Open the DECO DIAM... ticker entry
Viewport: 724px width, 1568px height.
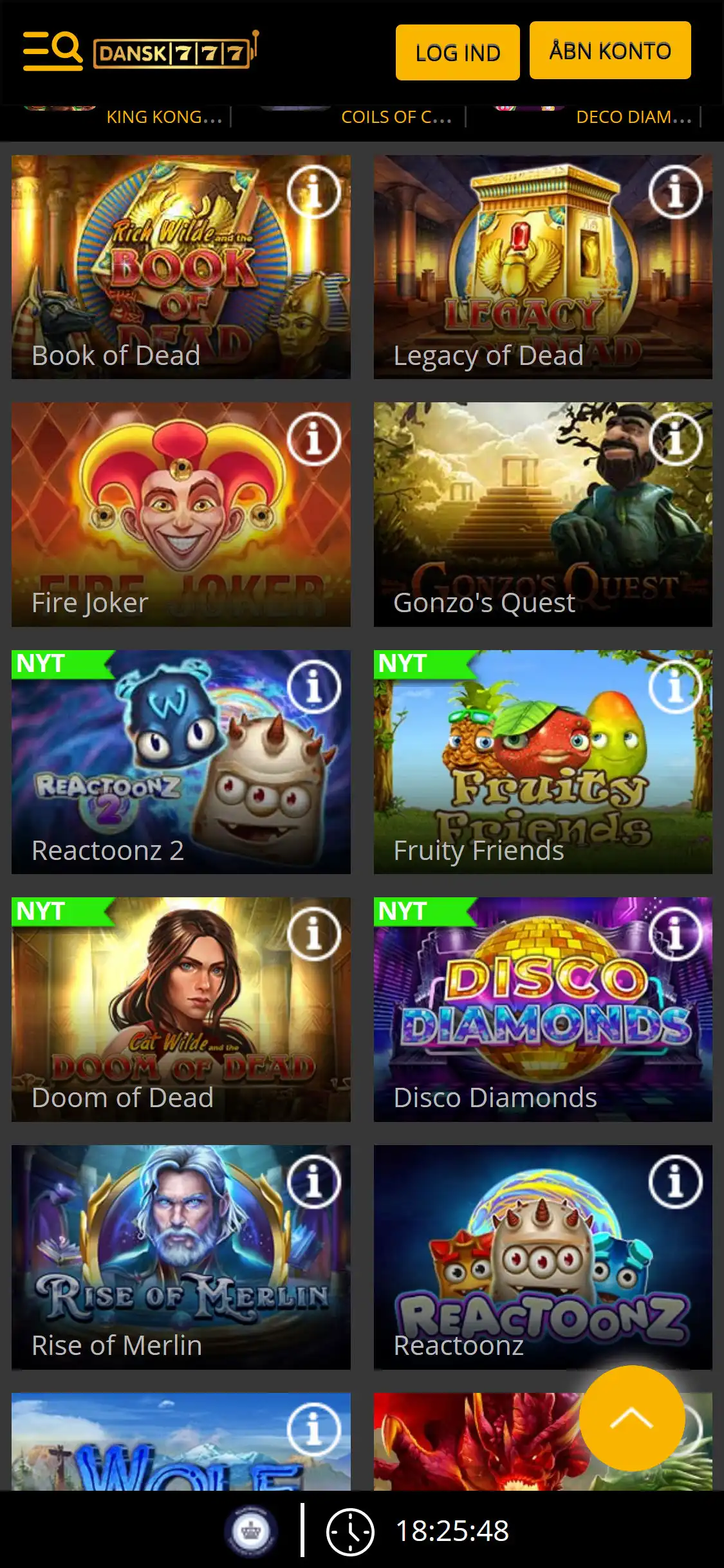click(634, 117)
